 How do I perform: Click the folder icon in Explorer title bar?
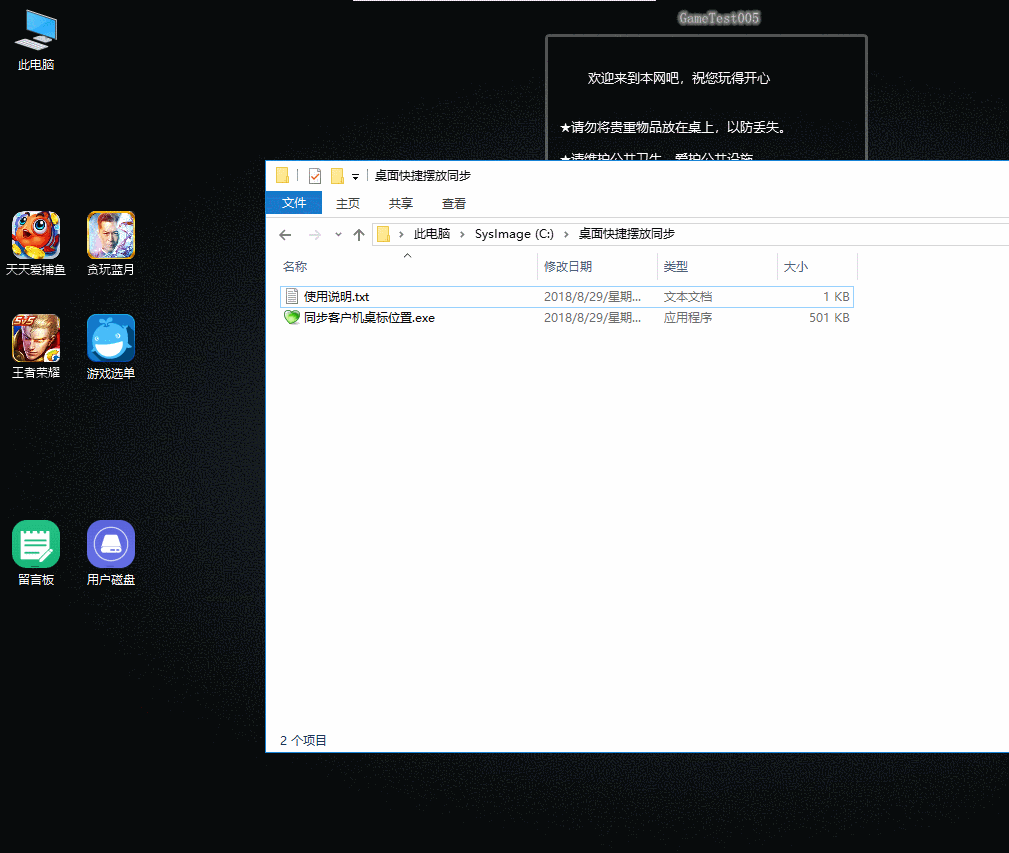(x=282, y=175)
